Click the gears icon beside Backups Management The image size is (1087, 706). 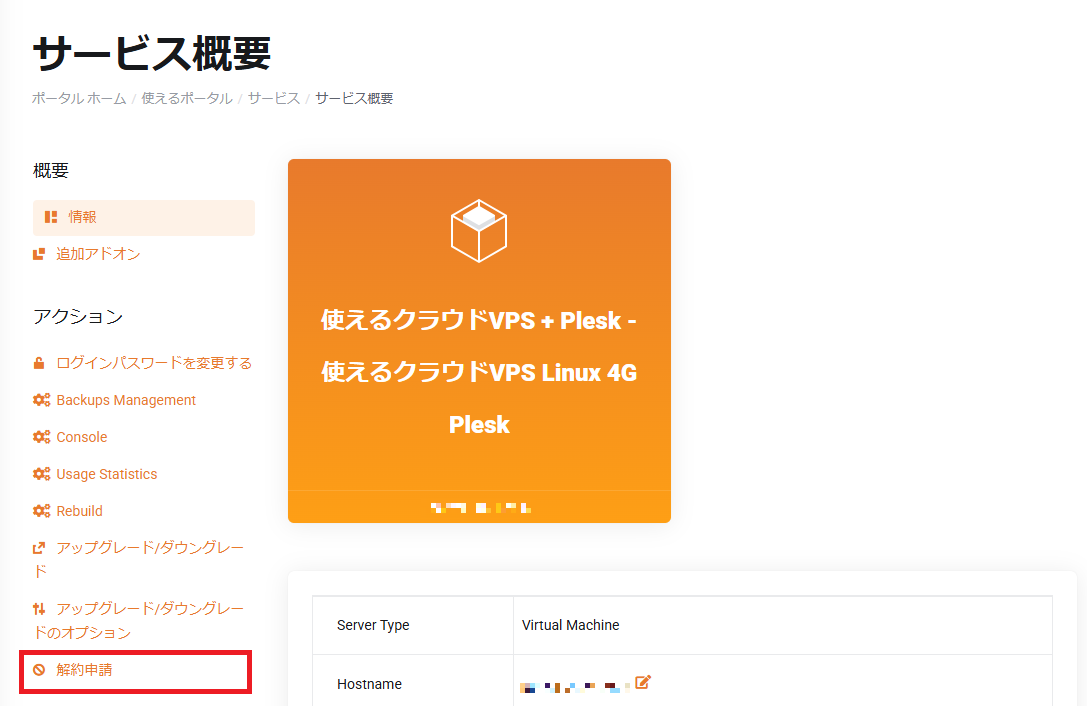point(42,400)
